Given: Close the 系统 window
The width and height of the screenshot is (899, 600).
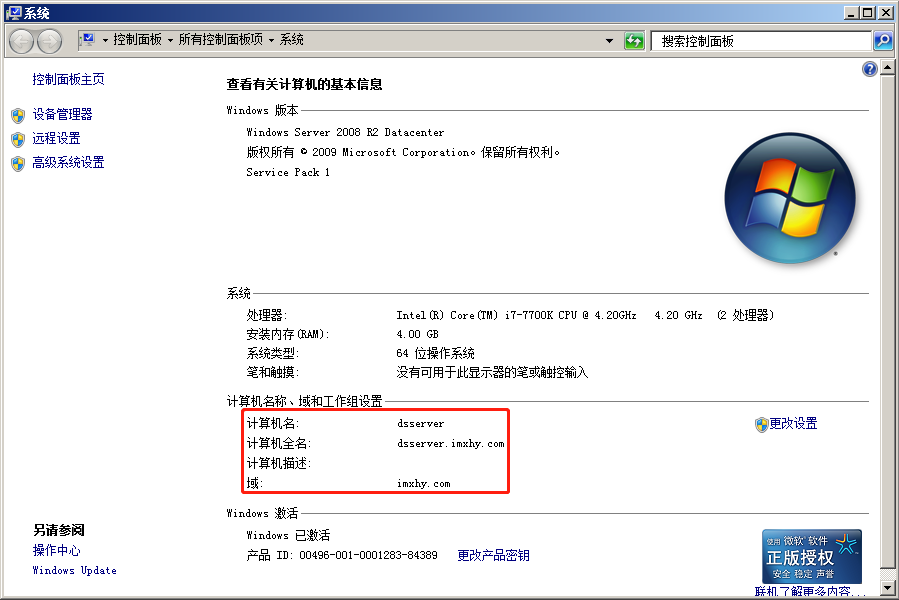Looking at the screenshot, I should pyautogui.click(x=885, y=13).
